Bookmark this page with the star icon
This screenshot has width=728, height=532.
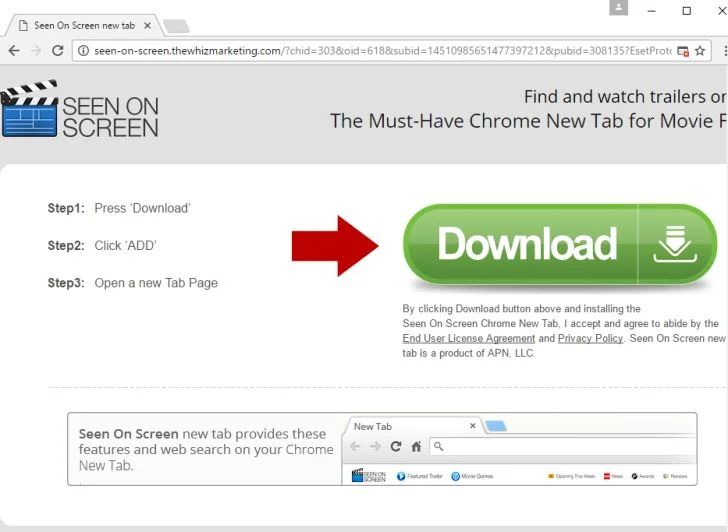tap(700, 51)
